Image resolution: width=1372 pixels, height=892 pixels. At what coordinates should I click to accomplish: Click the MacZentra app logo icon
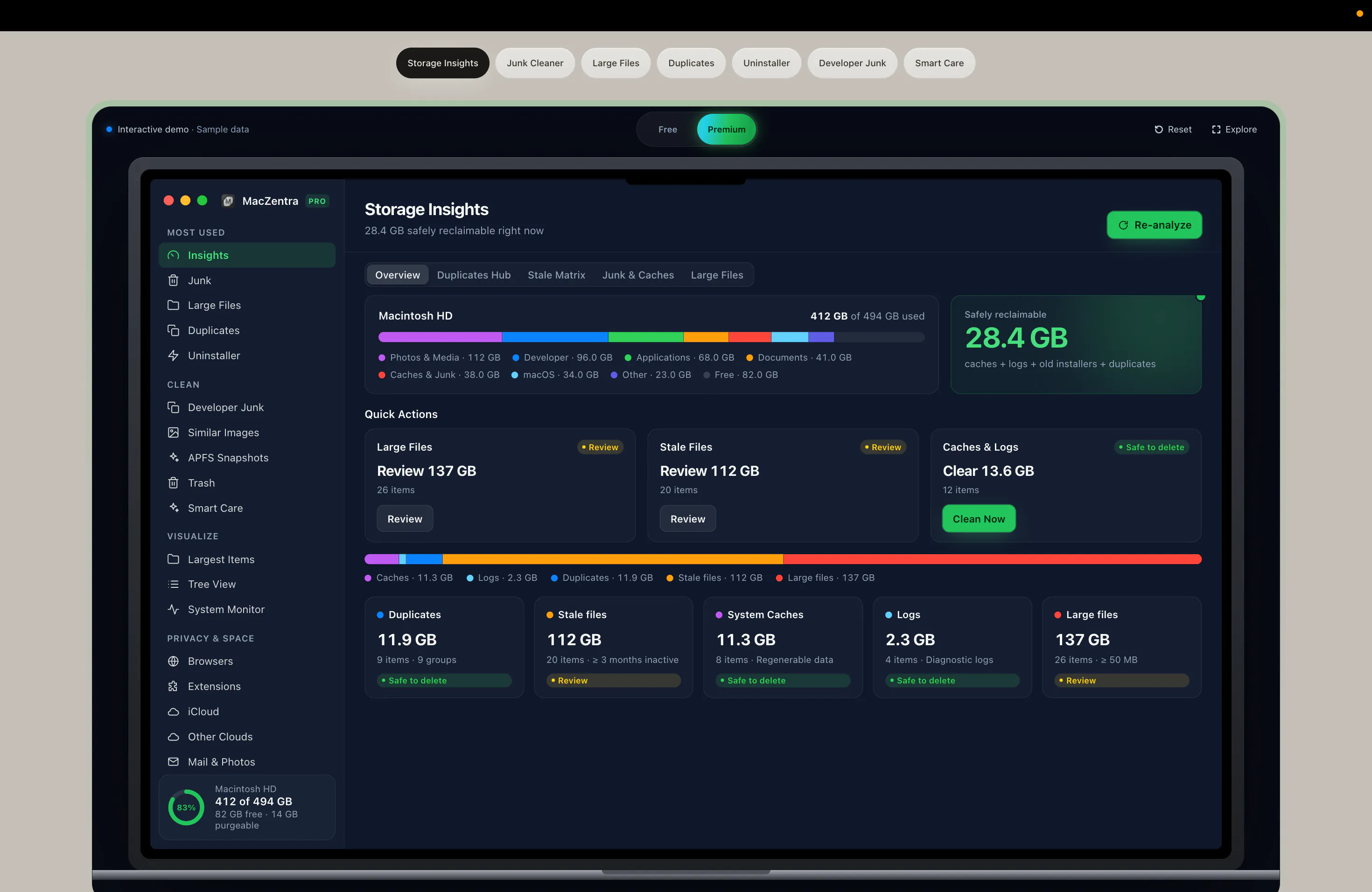[x=228, y=201]
